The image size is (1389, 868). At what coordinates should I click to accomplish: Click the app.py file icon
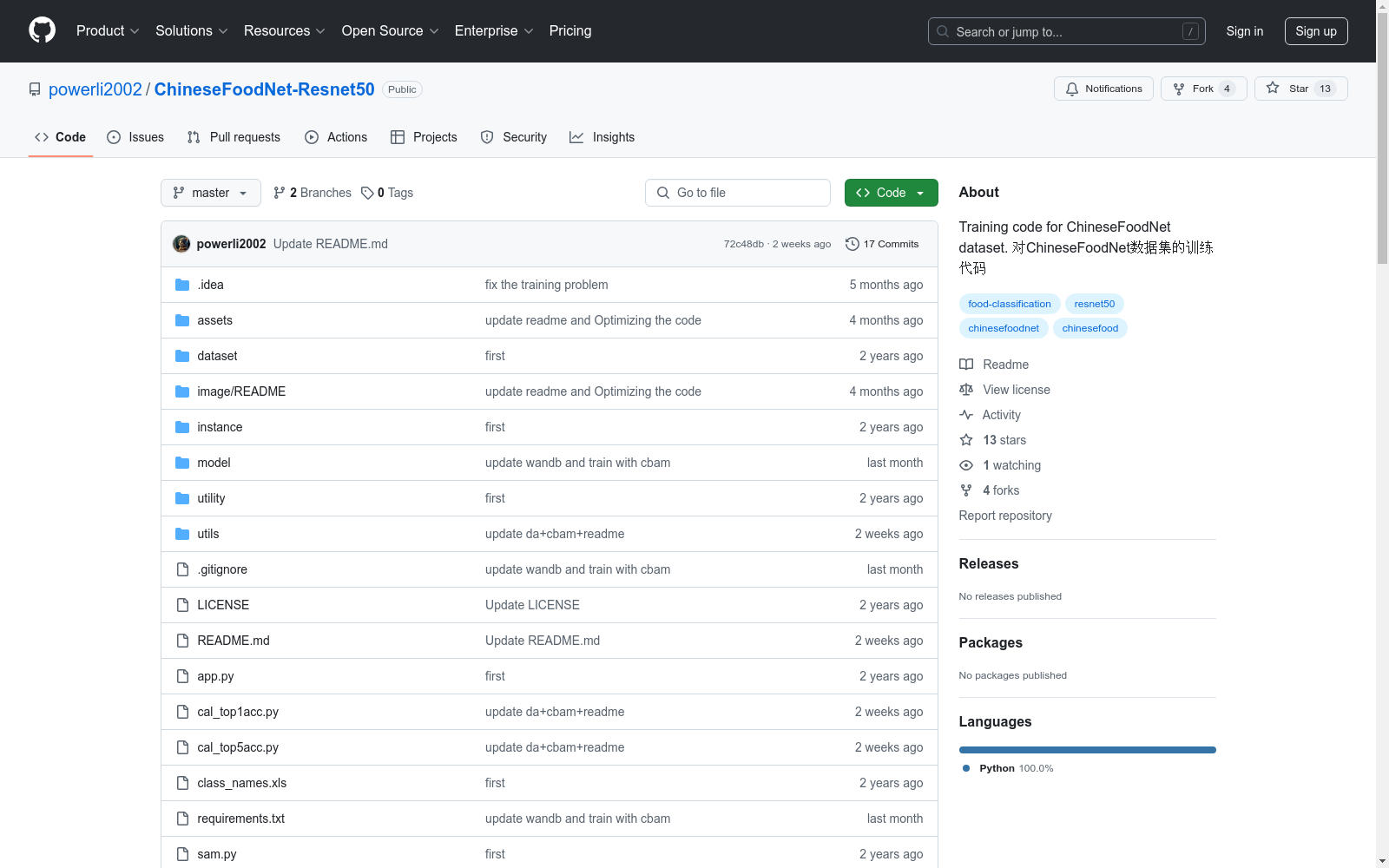182,676
